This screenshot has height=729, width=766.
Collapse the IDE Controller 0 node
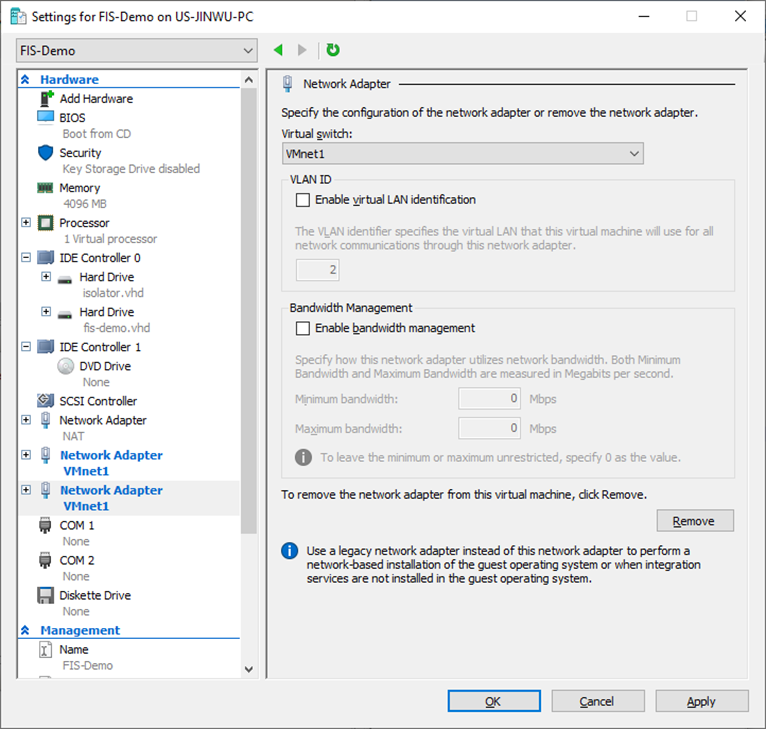tap(26, 257)
